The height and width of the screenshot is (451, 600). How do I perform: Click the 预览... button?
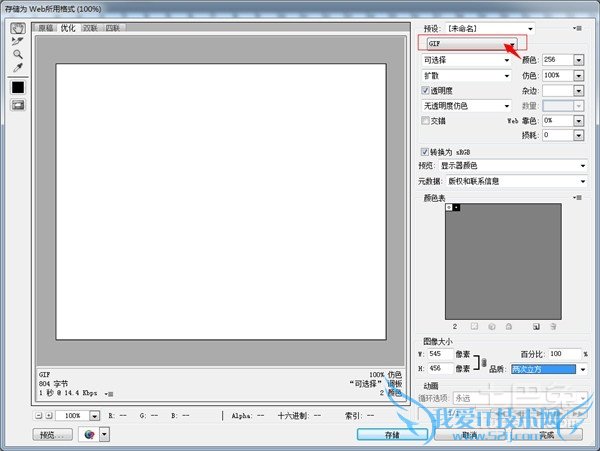pyautogui.click(x=52, y=435)
